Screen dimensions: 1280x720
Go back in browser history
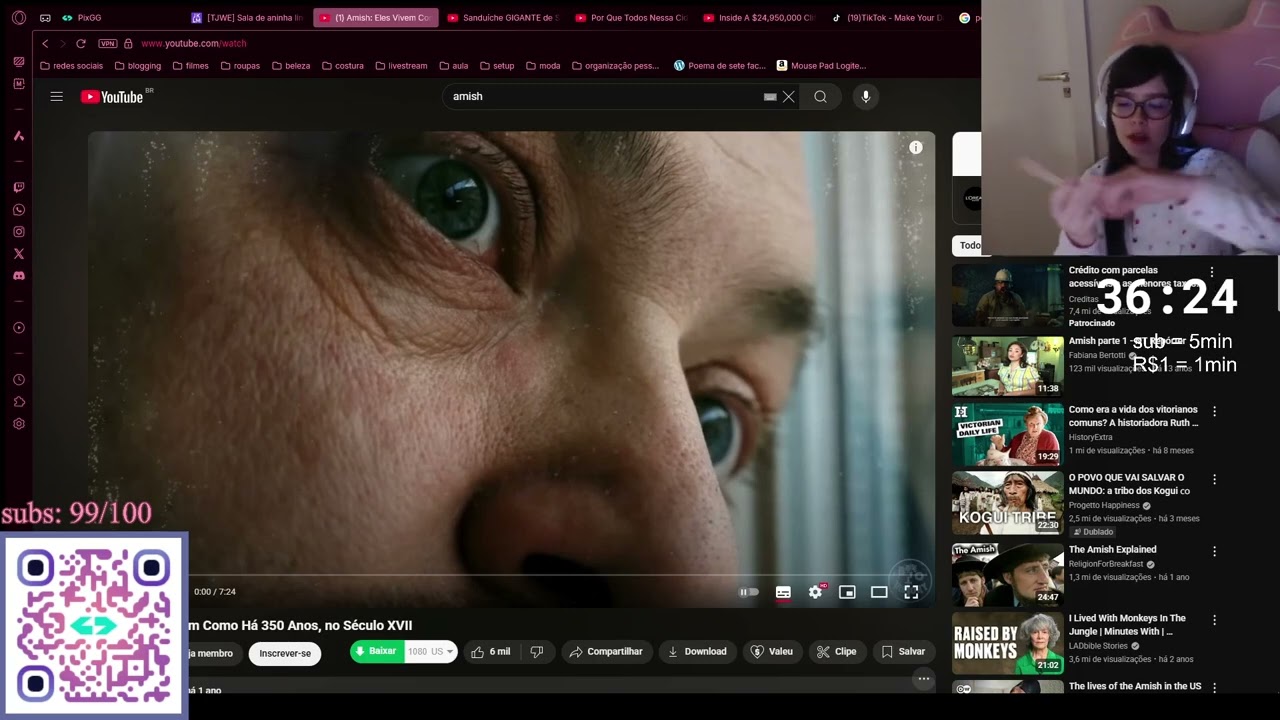45,44
